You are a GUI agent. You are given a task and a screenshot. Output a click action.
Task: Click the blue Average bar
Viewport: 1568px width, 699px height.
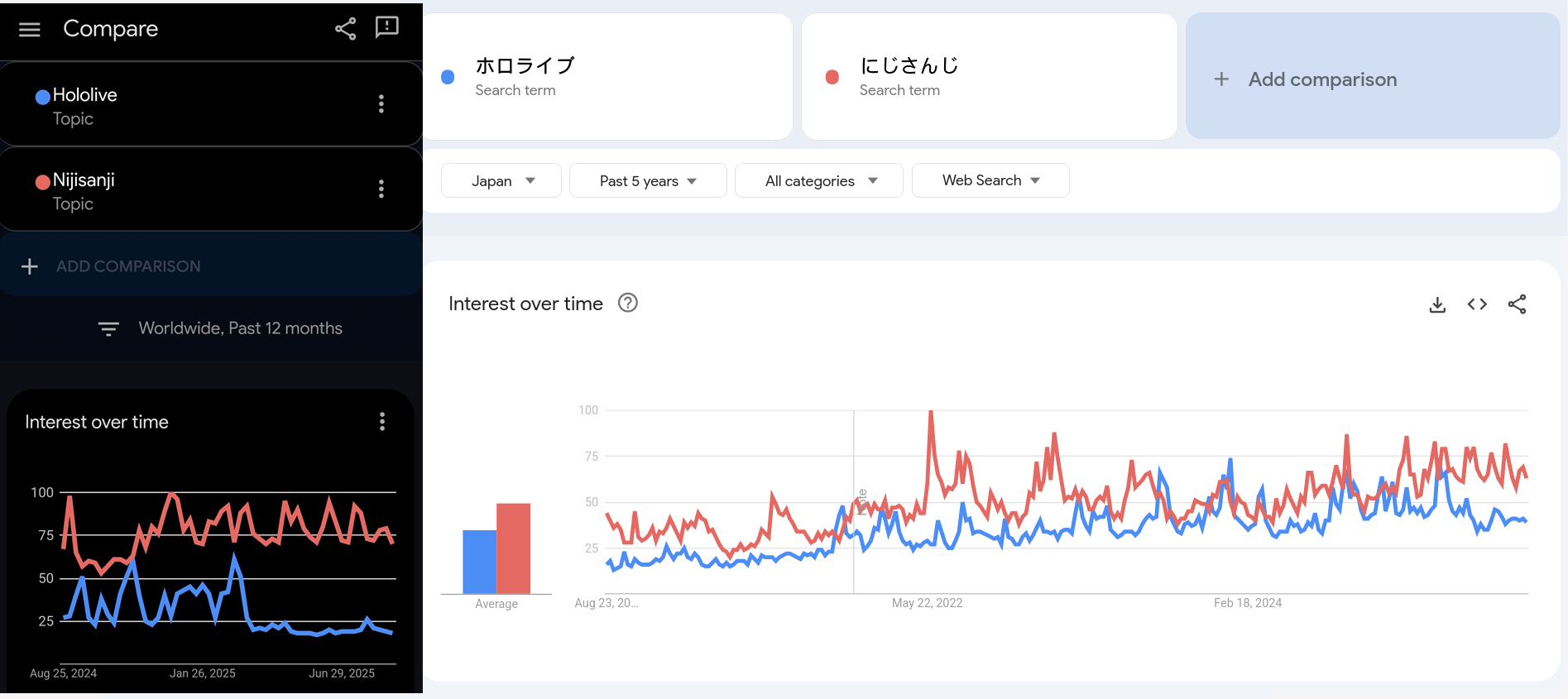(479, 562)
